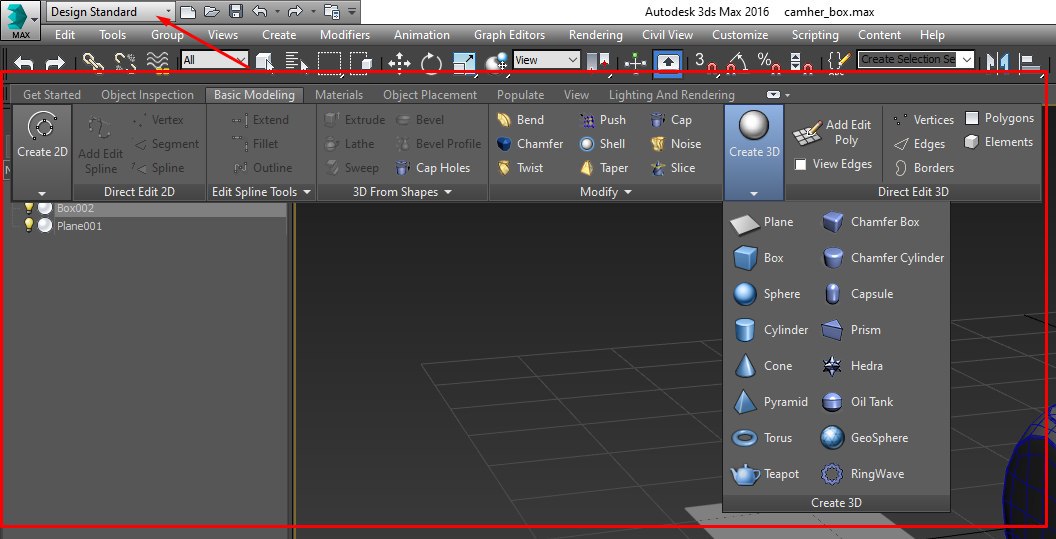Toggle the angle snap button
The width and height of the screenshot is (1056, 539).
click(739, 62)
